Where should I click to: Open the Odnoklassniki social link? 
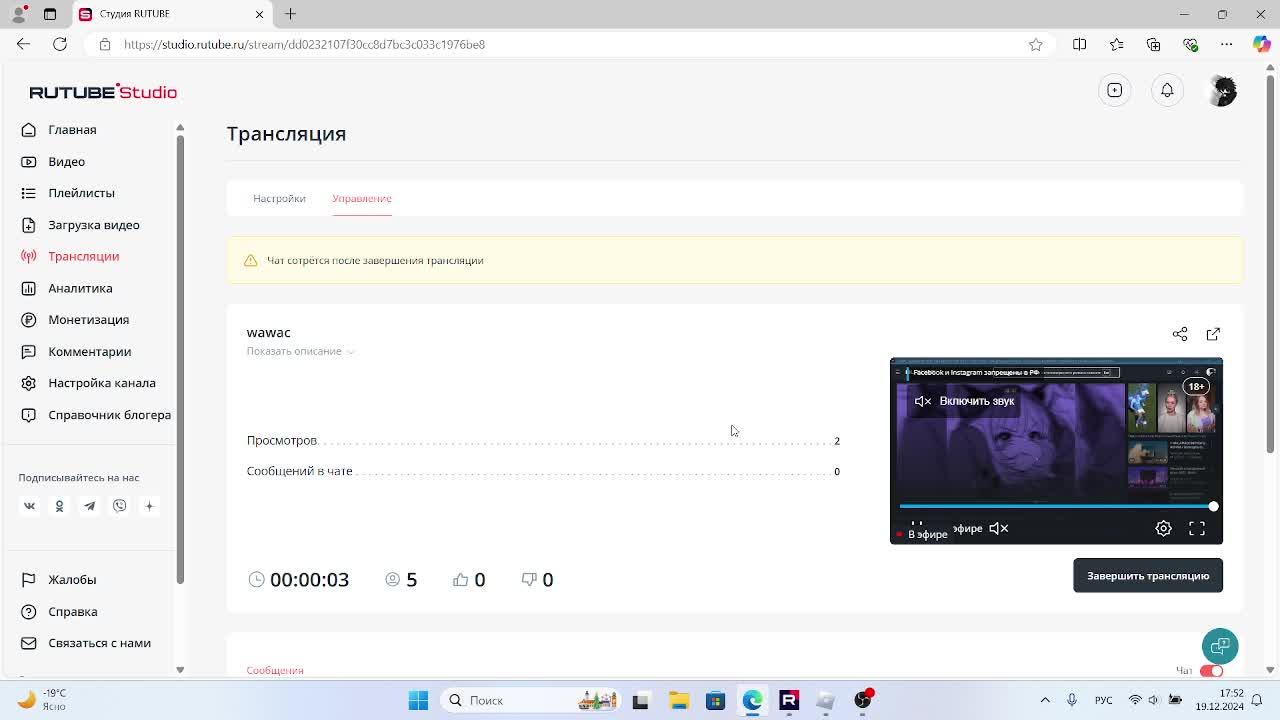[x=59, y=506]
